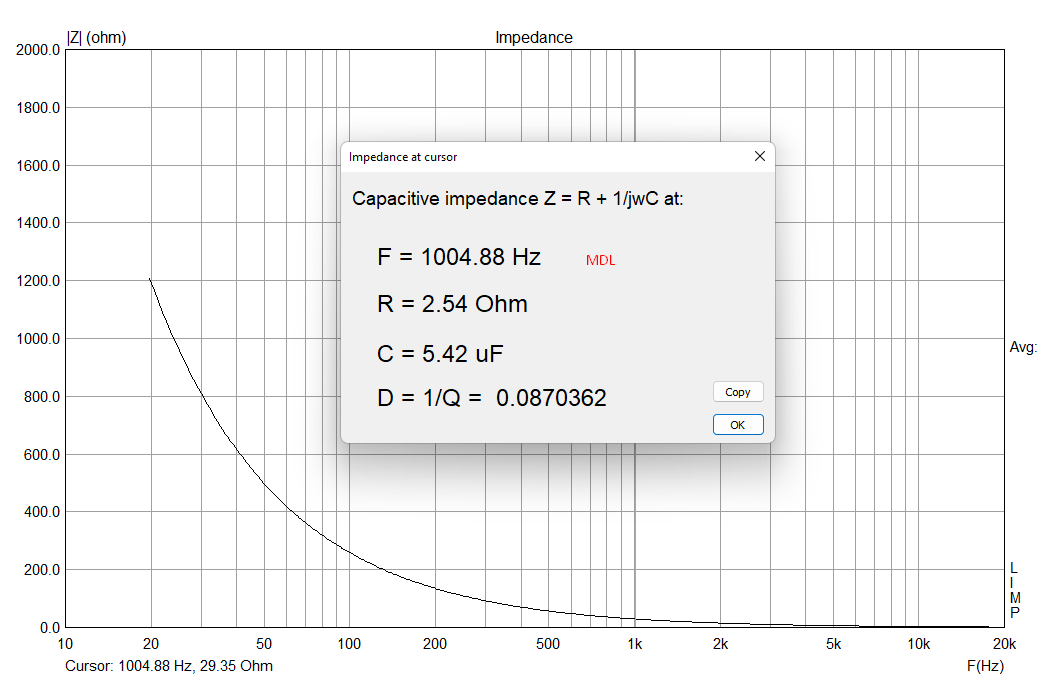Viewport: 1038px width, 677px height.
Task: Click the vertical LIMP label at right
Action: click(1015, 590)
